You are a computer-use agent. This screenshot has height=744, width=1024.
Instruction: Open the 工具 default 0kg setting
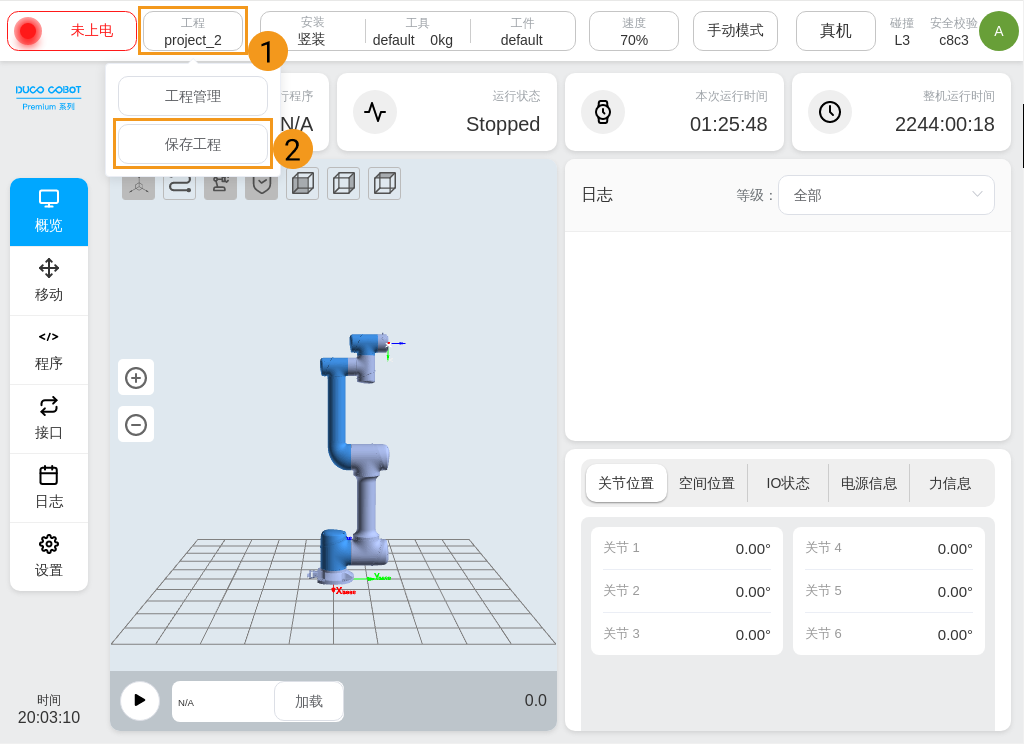click(x=417, y=31)
